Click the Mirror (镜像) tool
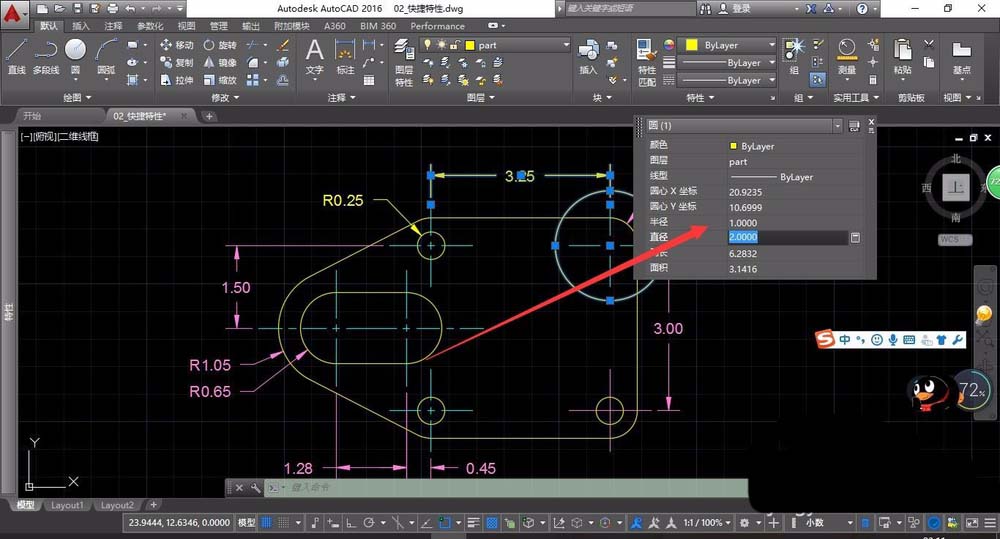Viewport: 1000px width, 539px height. pyautogui.click(x=220, y=63)
